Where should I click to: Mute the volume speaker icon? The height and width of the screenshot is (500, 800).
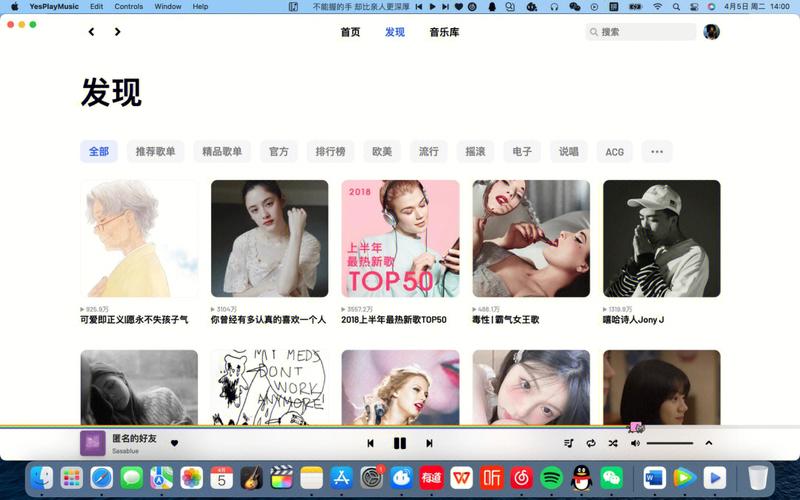(635, 443)
